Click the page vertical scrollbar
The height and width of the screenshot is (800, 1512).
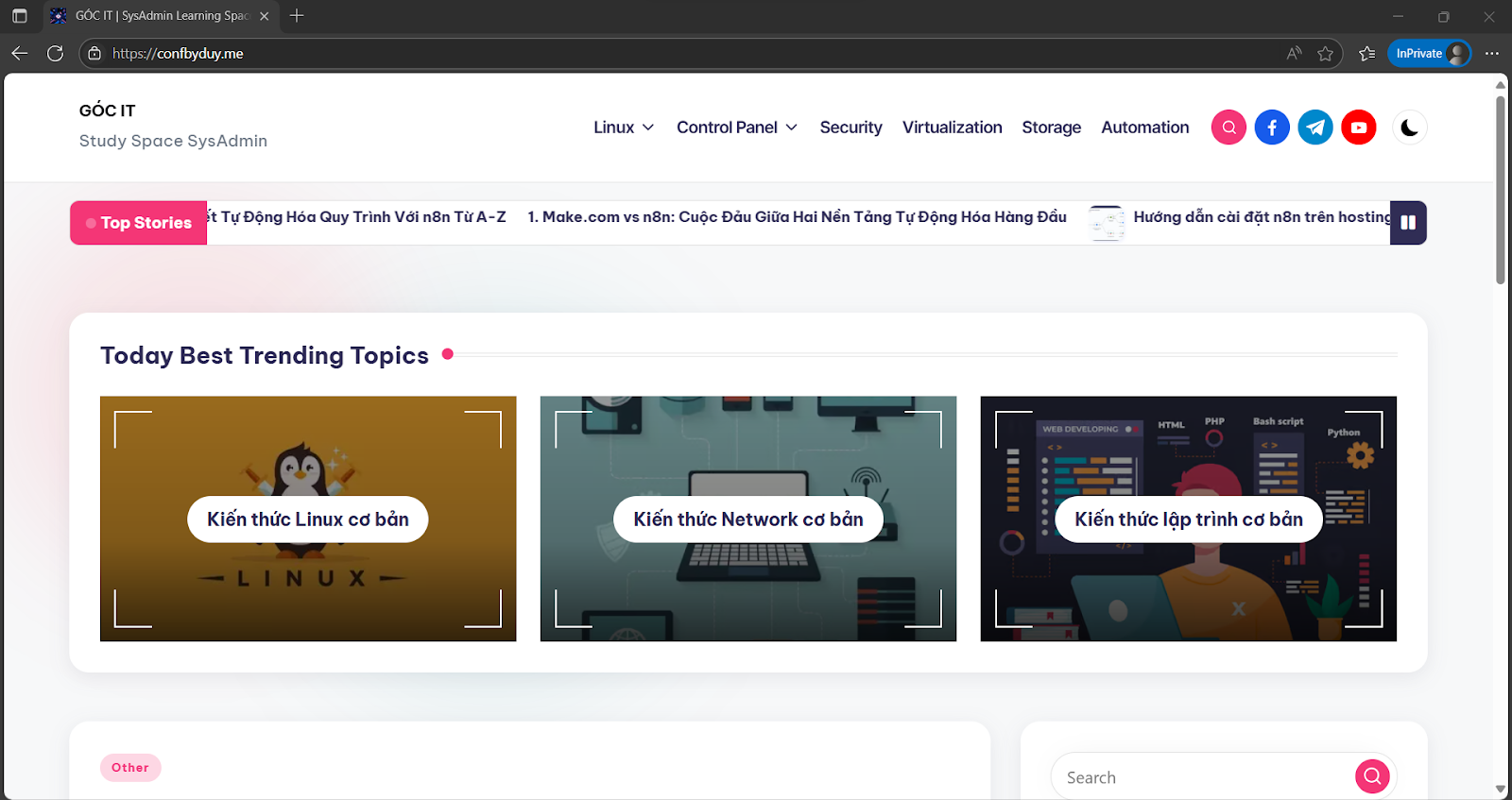pos(1501,189)
